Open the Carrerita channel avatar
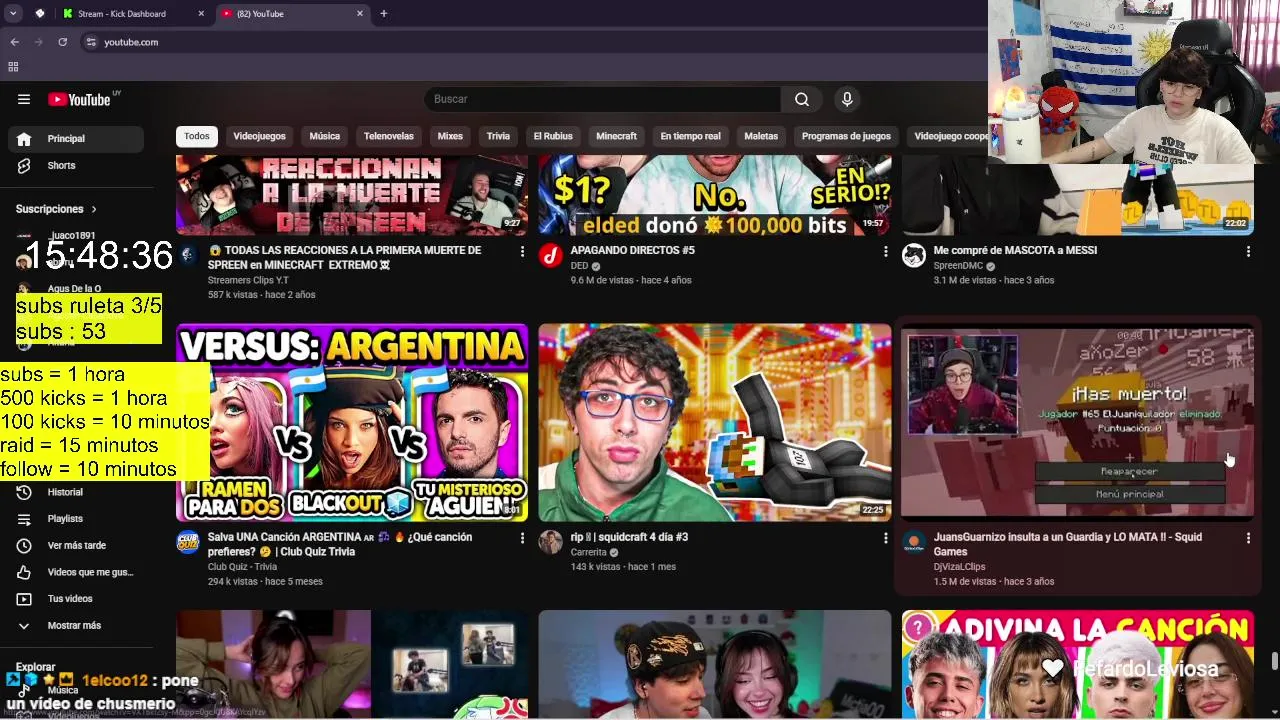1280x720 pixels. pos(550,542)
